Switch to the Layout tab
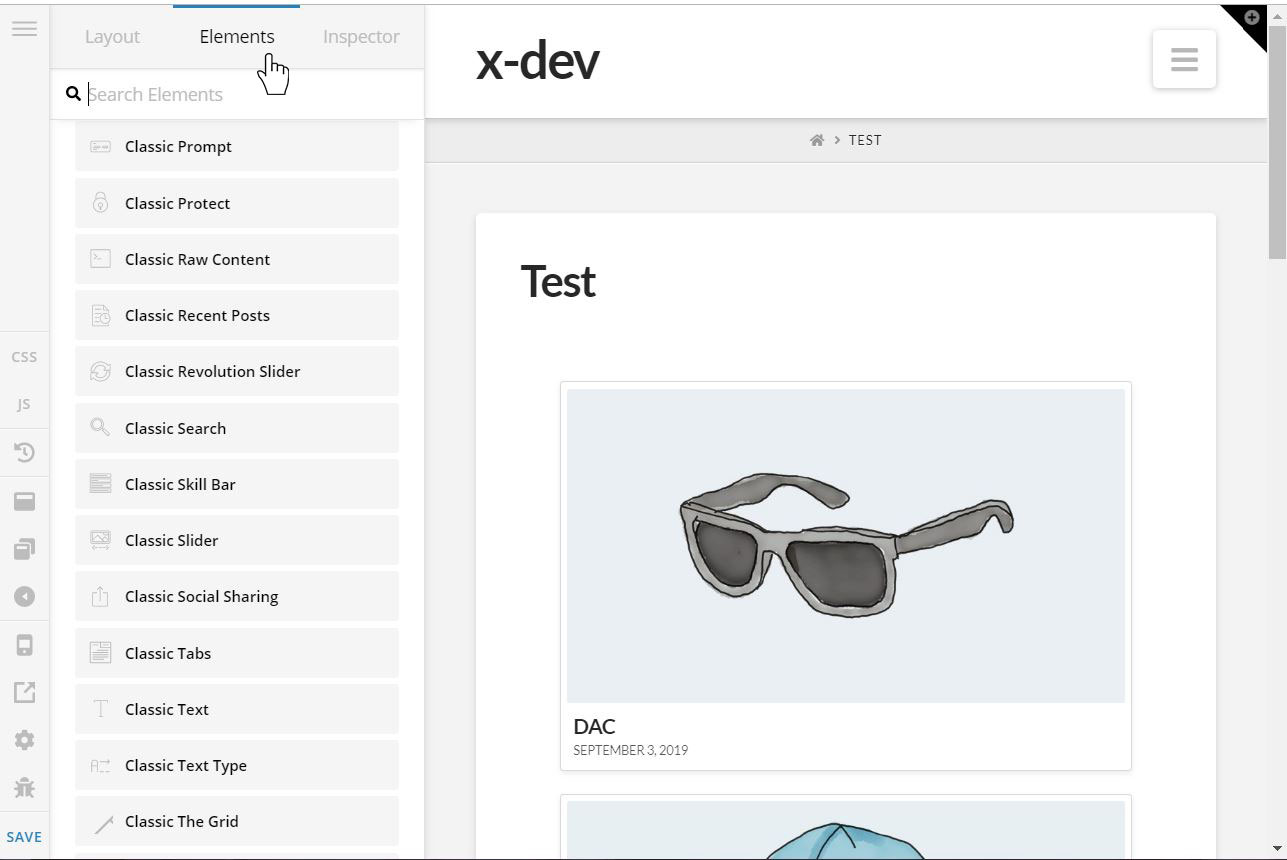Image resolution: width=1287 pixels, height=860 pixels. point(112,37)
